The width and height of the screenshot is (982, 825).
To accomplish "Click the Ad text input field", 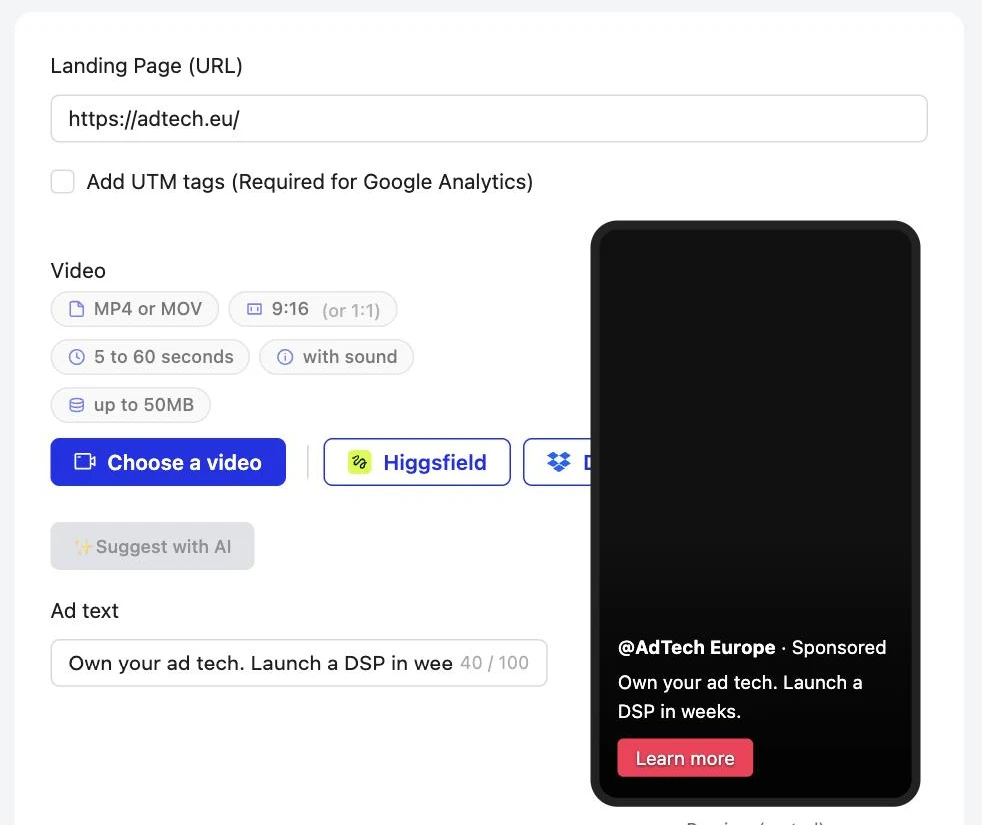I will coord(299,663).
